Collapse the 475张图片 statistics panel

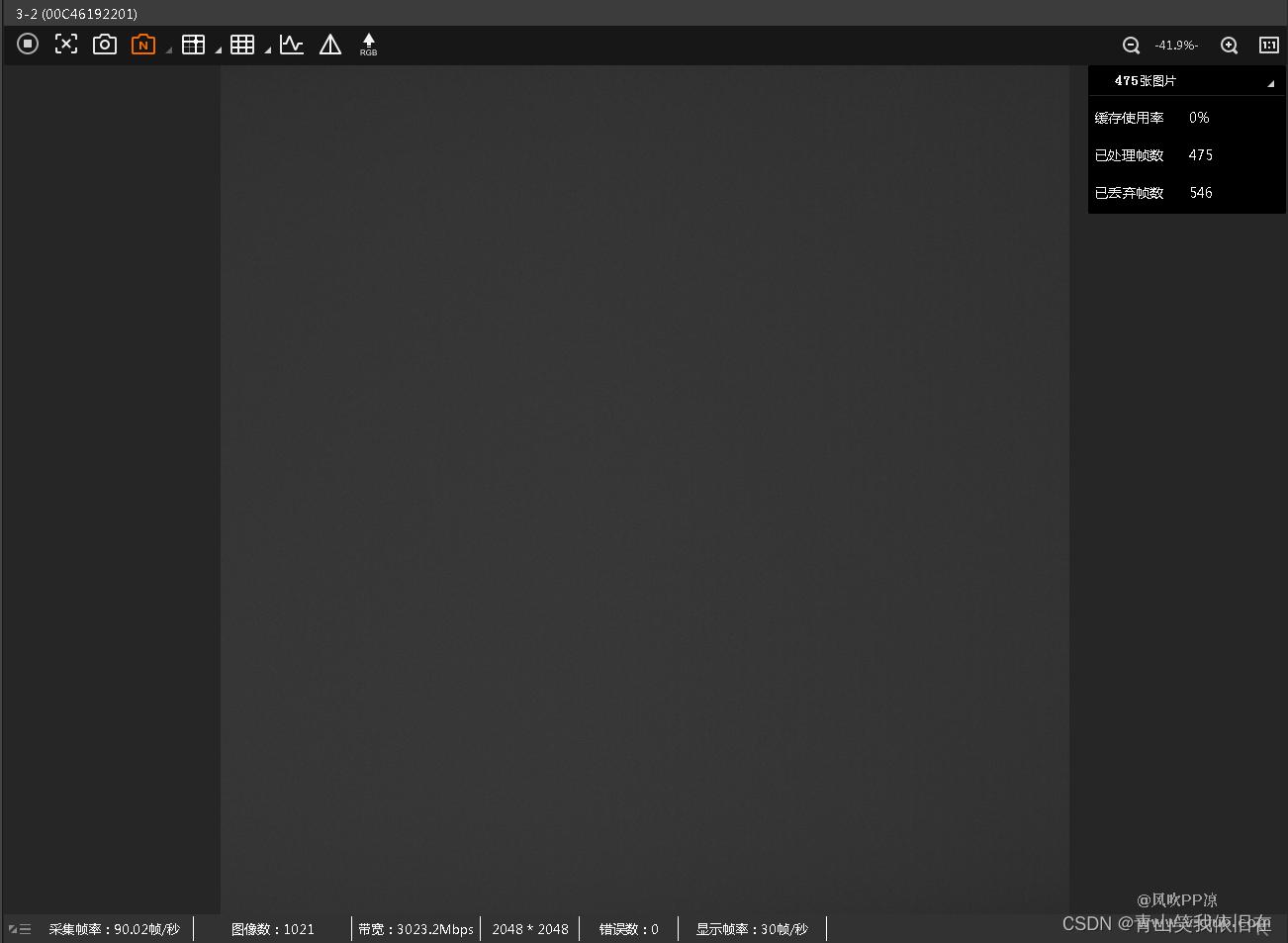[1270, 83]
